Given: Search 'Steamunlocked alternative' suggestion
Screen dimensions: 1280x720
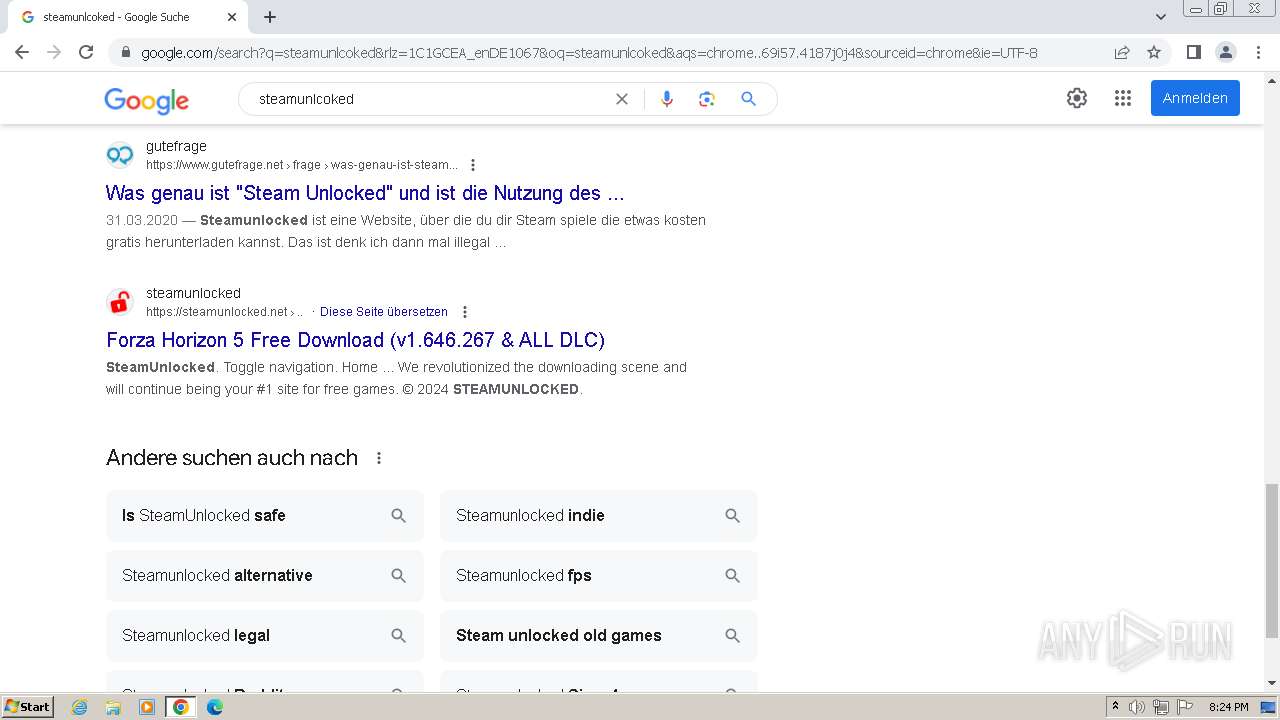Looking at the screenshot, I should coord(265,576).
